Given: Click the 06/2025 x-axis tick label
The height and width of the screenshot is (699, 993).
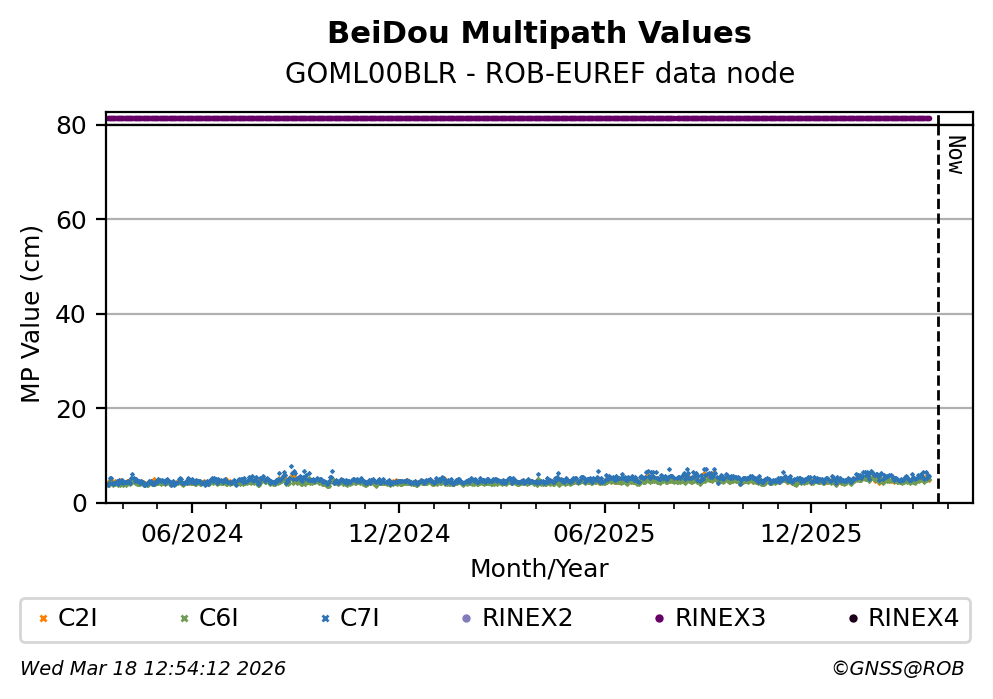Looking at the screenshot, I should tap(604, 534).
